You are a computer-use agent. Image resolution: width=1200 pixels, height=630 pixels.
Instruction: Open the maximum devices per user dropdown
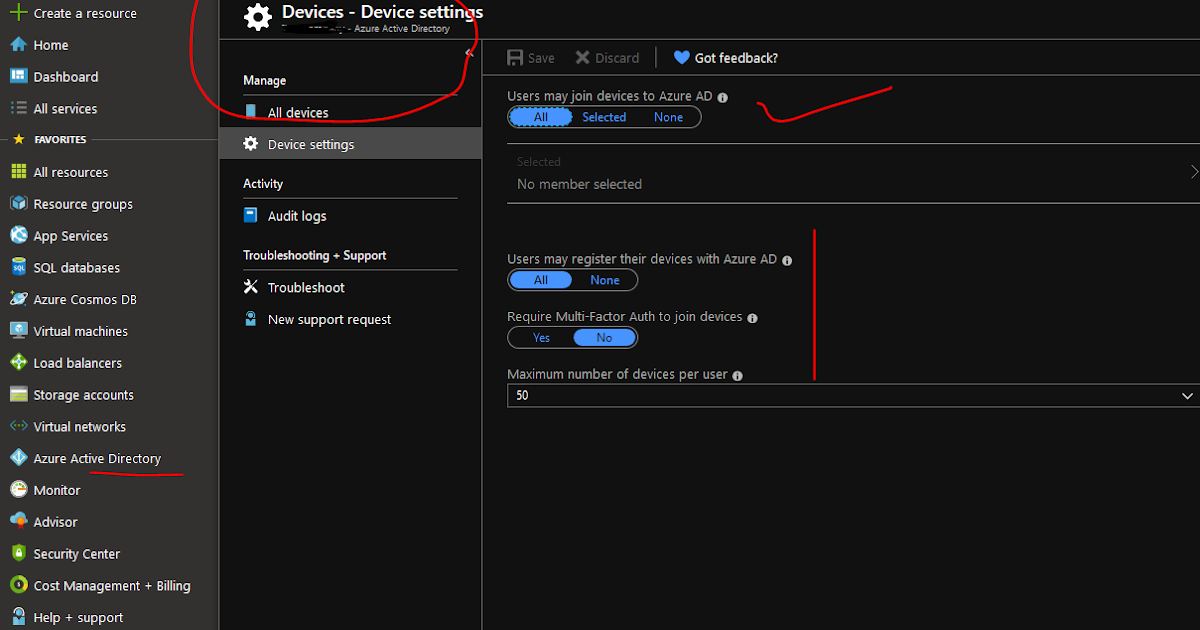(853, 396)
